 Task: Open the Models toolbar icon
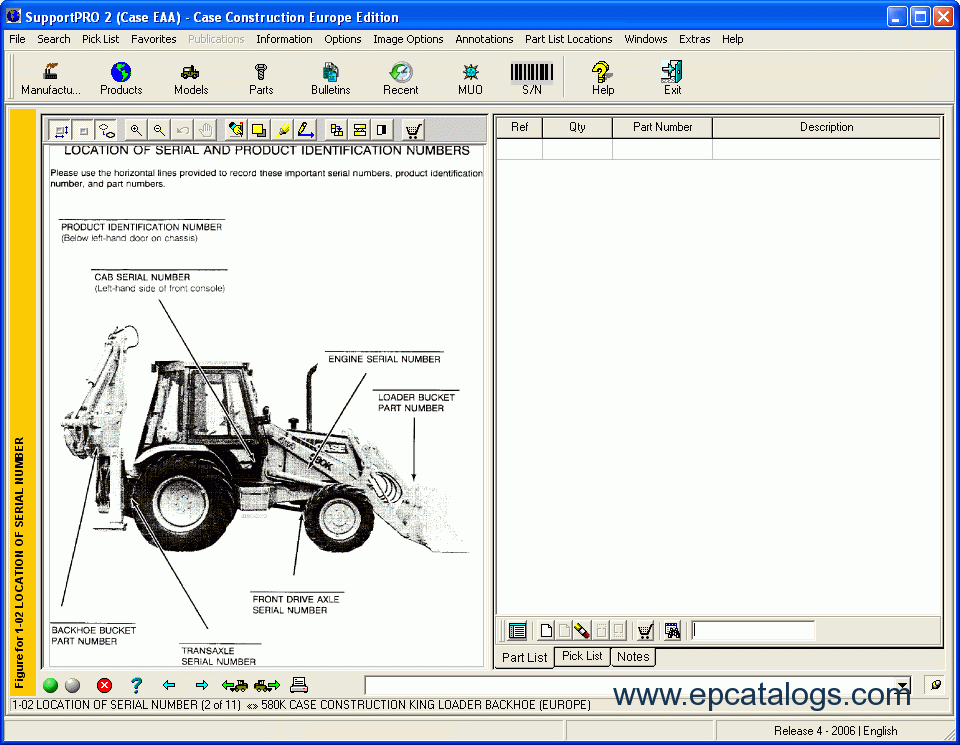tap(190, 78)
